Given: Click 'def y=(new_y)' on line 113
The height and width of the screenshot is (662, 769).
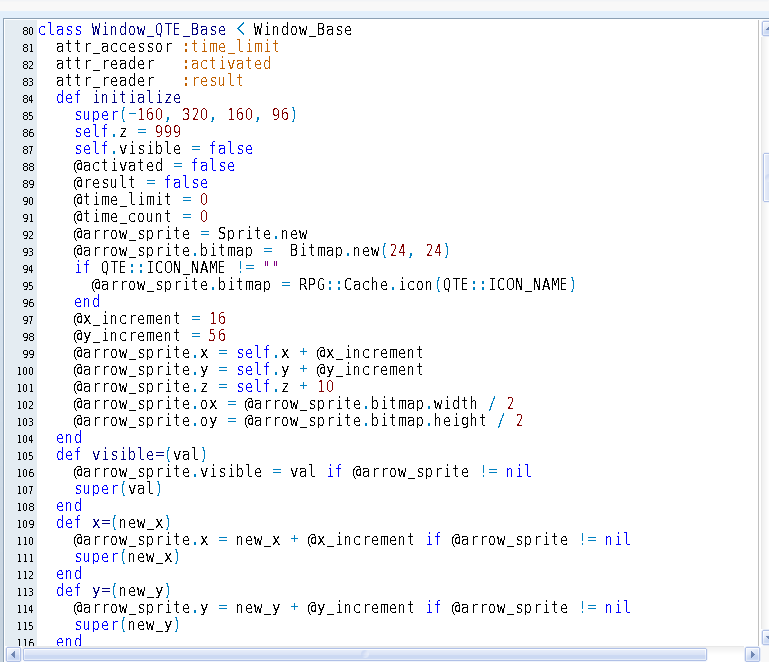Looking at the screenshot, I should click(113, 590).
